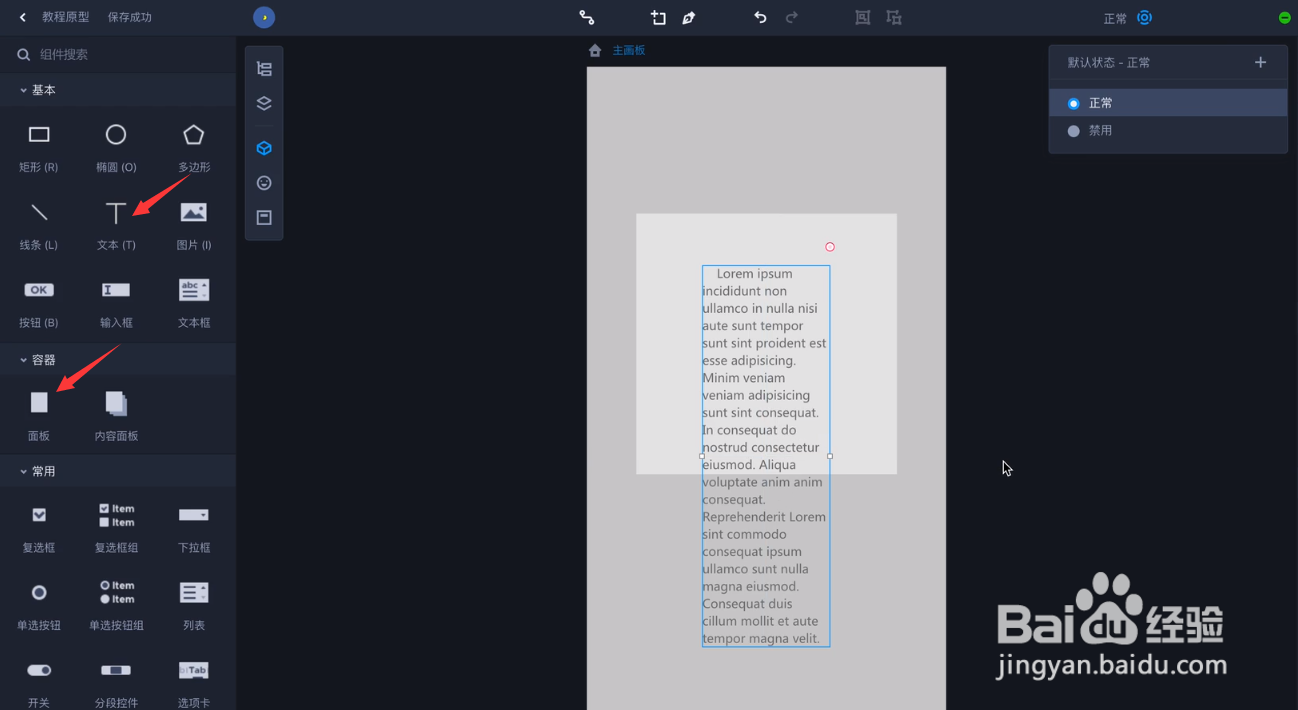
Task: Select the Button (按钮) component
Action: (x=39, y=301)
